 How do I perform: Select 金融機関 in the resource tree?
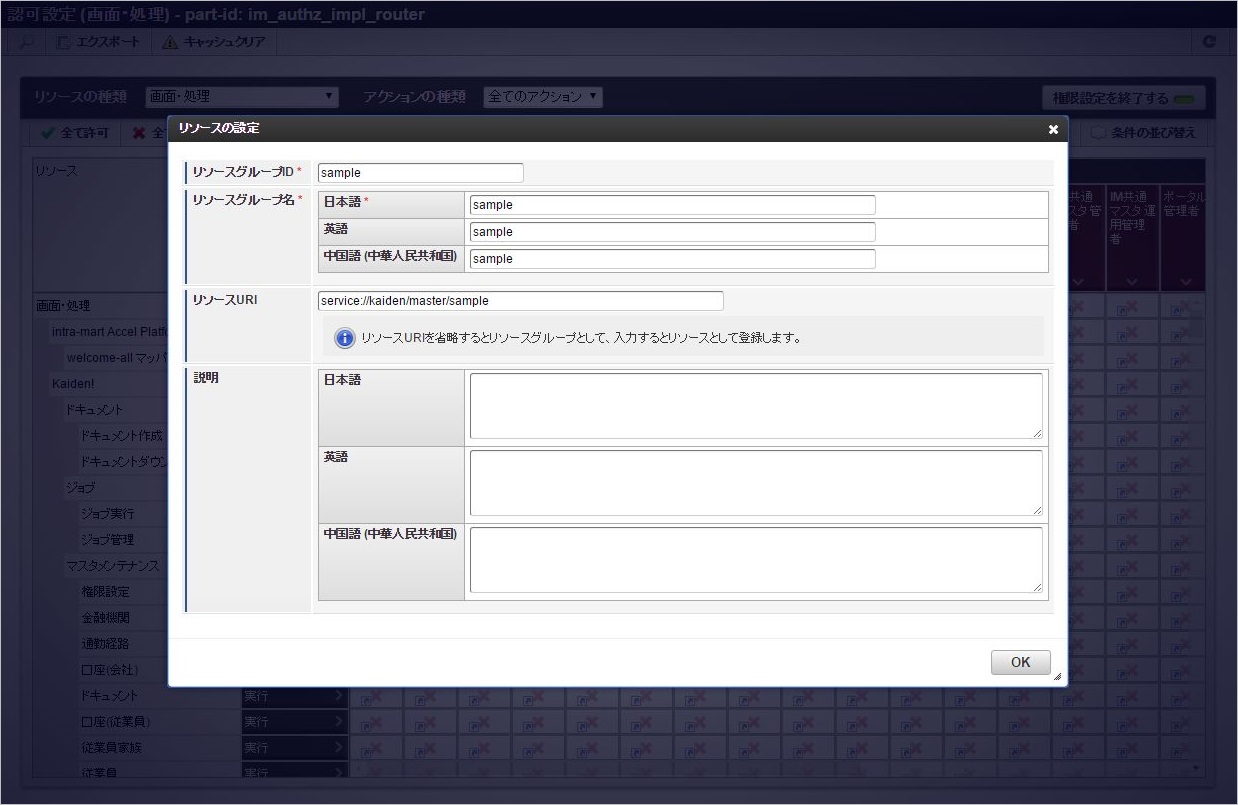(105, 618)
